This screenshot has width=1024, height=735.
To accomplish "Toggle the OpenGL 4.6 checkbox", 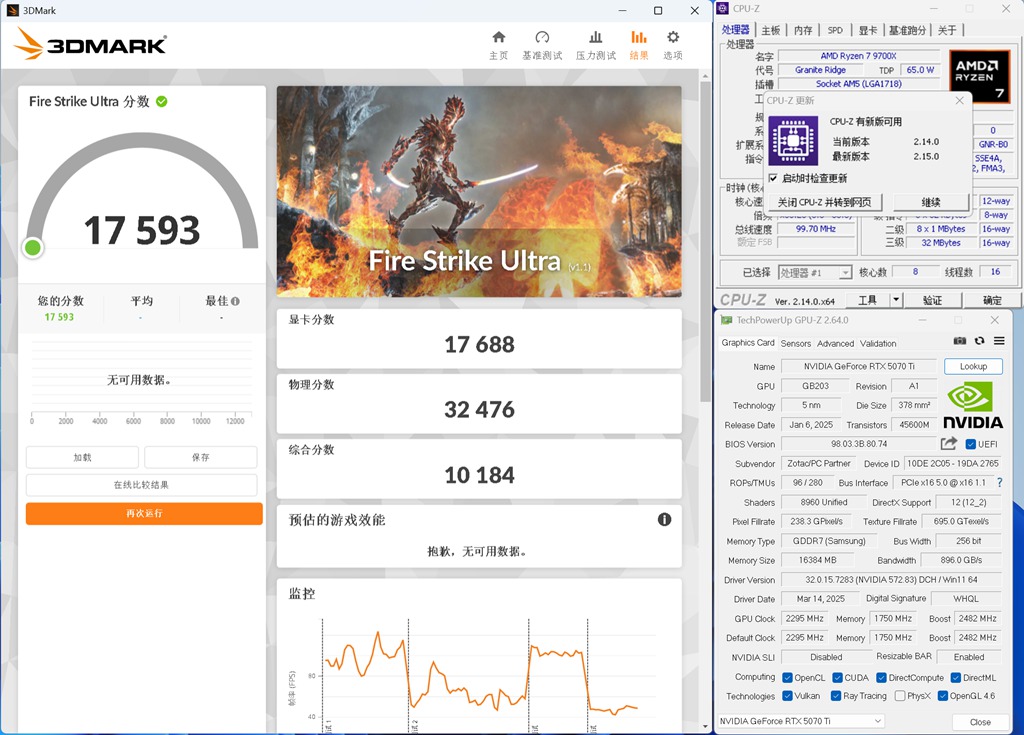I will click(x=942, y=696).
